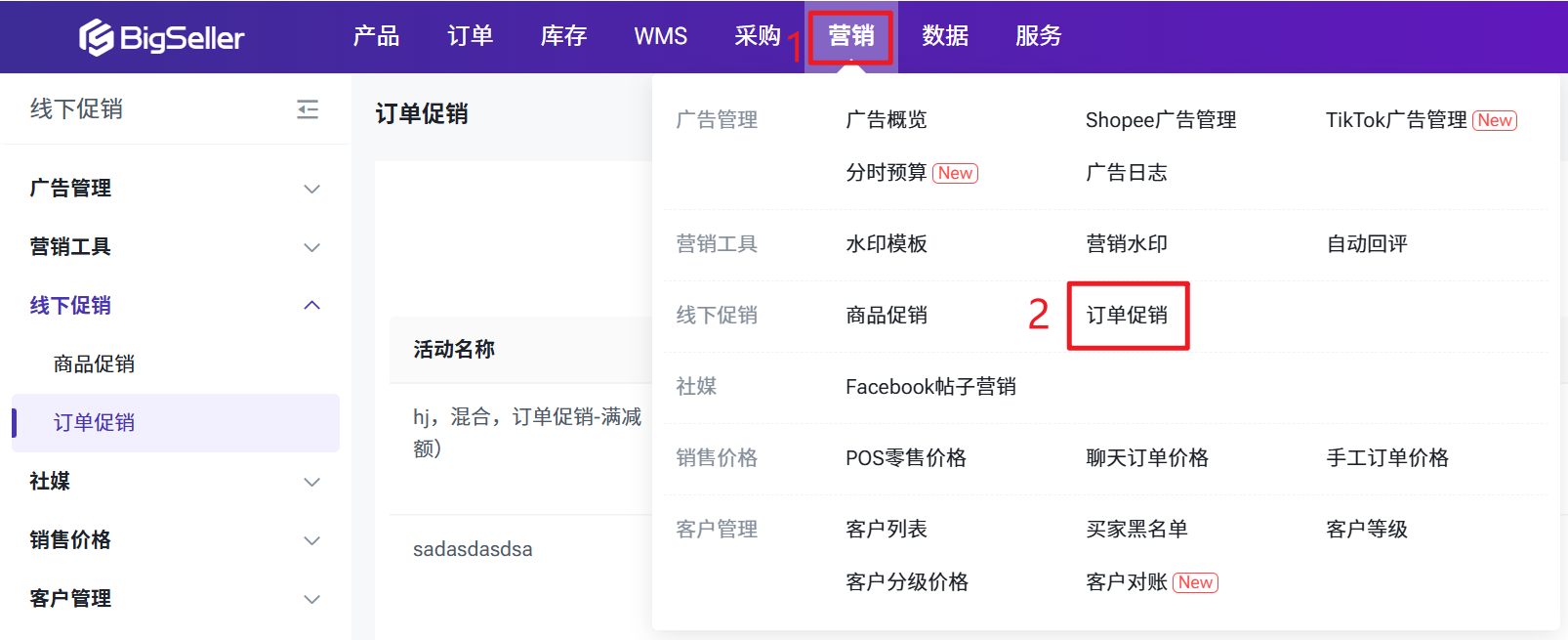Collapse the sidebar using the menu-fold icon

[x=308, y=109]
